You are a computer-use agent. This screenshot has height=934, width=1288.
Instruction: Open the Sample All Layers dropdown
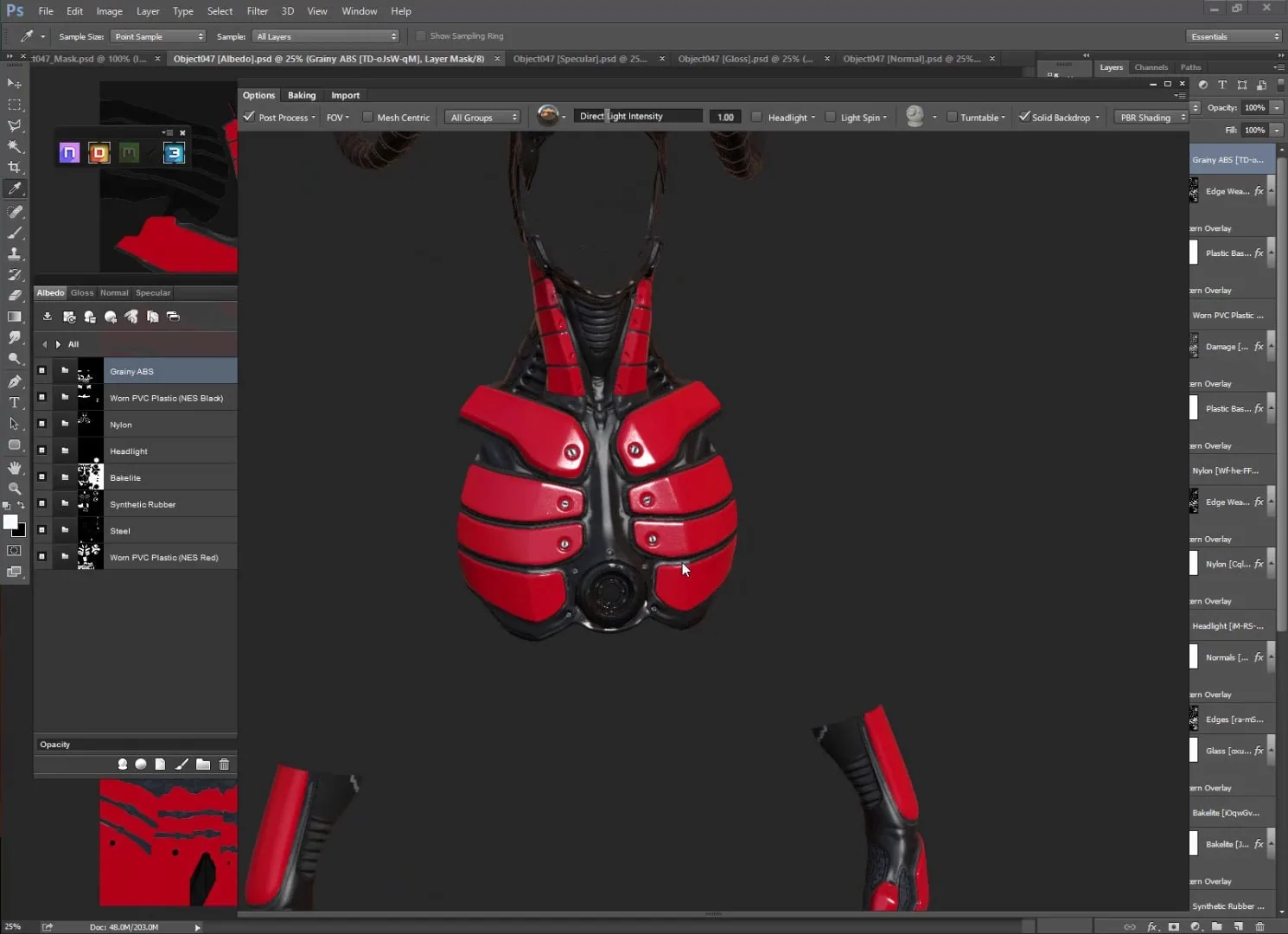pyautogui.click(x=326, y=36)
